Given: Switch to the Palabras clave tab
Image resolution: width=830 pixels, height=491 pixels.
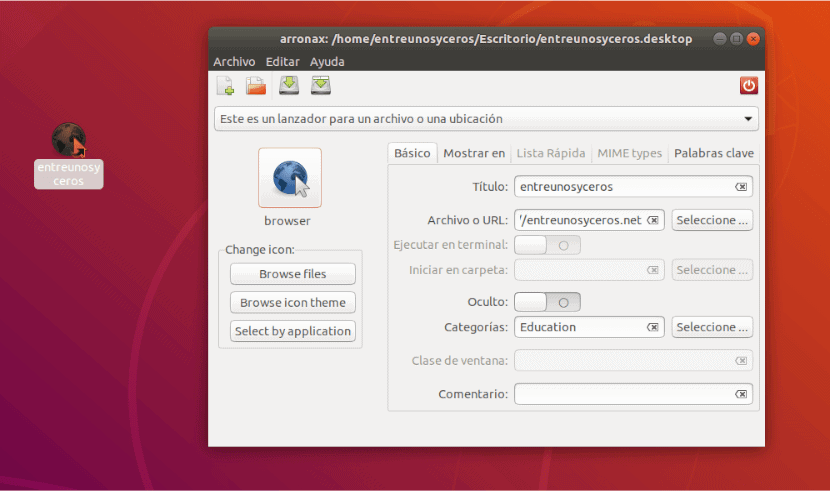Looking at the screenshot, I should 714,153.
